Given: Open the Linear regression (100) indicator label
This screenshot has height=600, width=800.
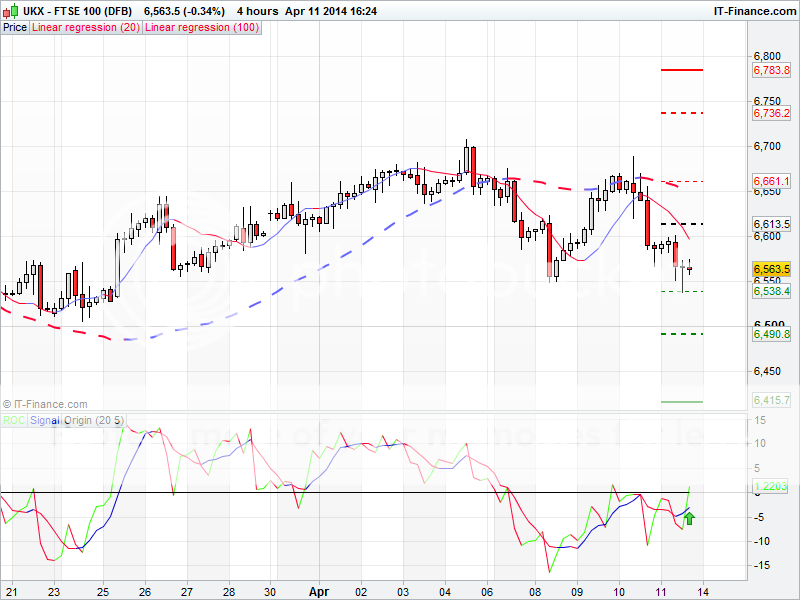Looking at the screenshot, I should (x=203, y=28).
